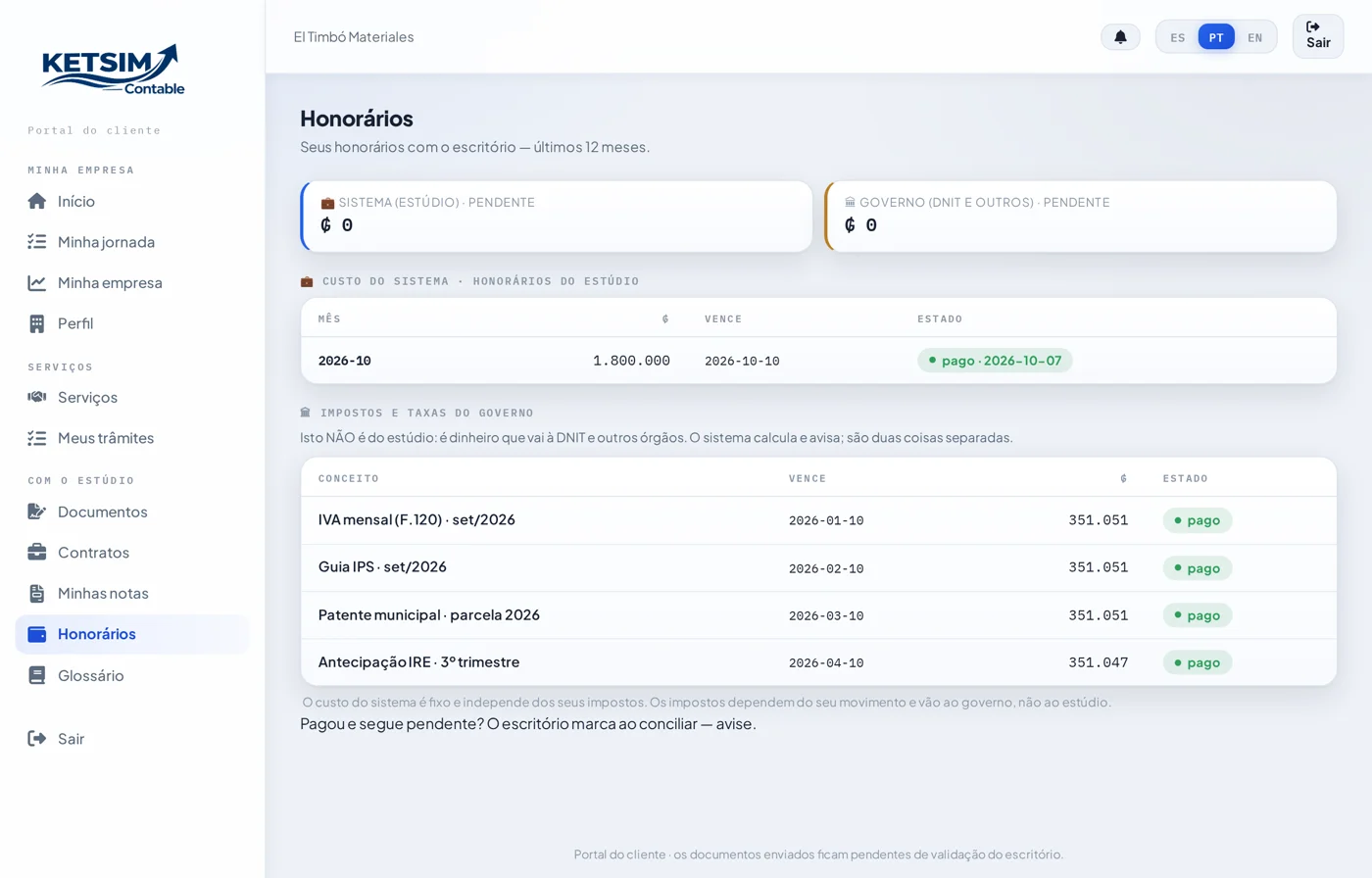The height and width of the screenshot is (878, 1372).
Task: Click the checklist icon beside Minha jornada
Action: point(37,242)
